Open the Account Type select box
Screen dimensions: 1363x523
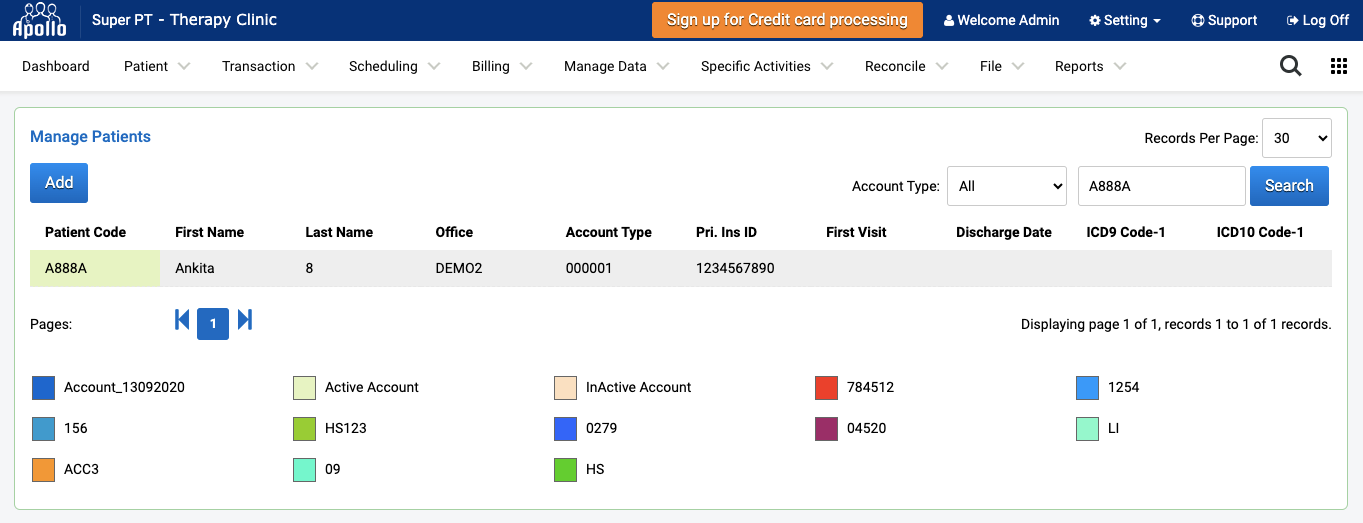(1007, 186)
